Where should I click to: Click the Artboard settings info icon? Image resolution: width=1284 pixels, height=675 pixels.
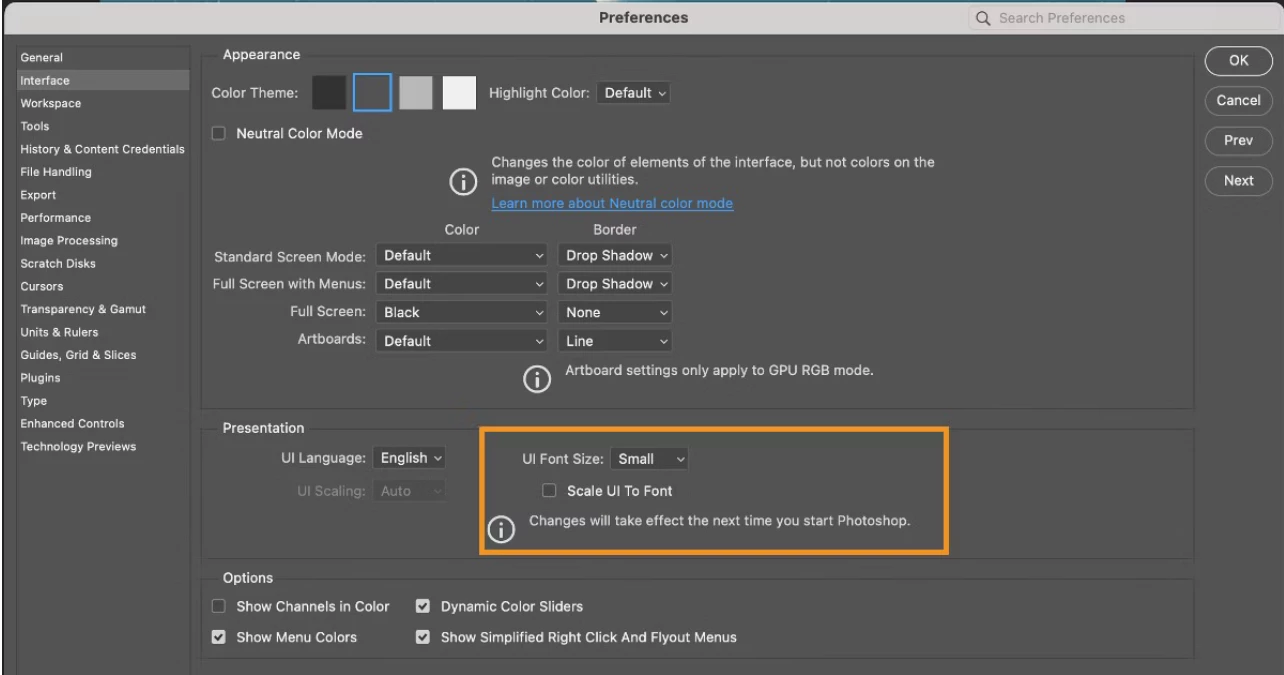(537, 379)
